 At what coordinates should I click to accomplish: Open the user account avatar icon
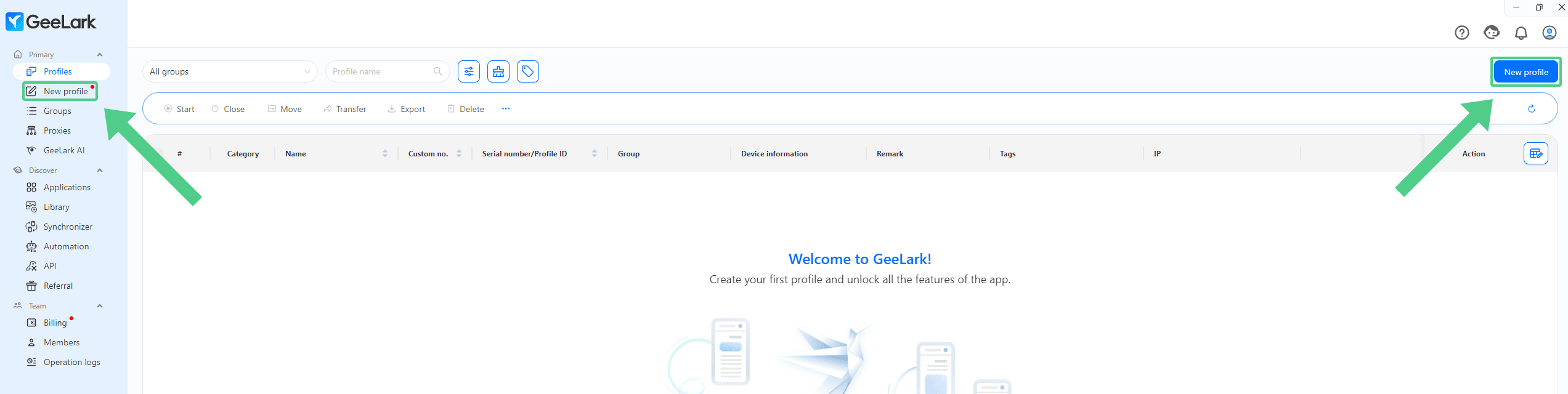coord(1549,33)
